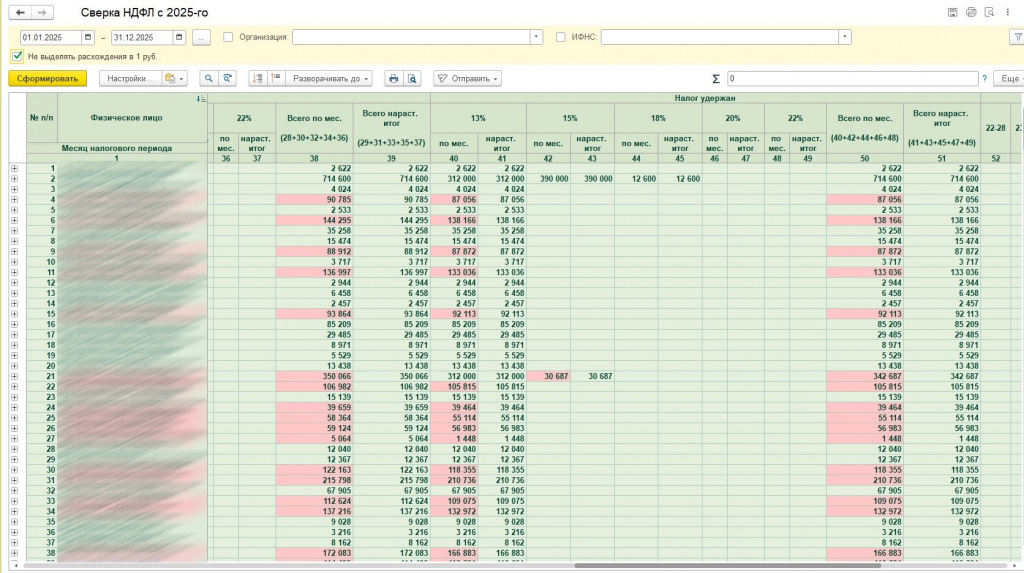Click the find magnifier icon in toolbar
This screenshot has width=1024, height=573.
point(209,78)
